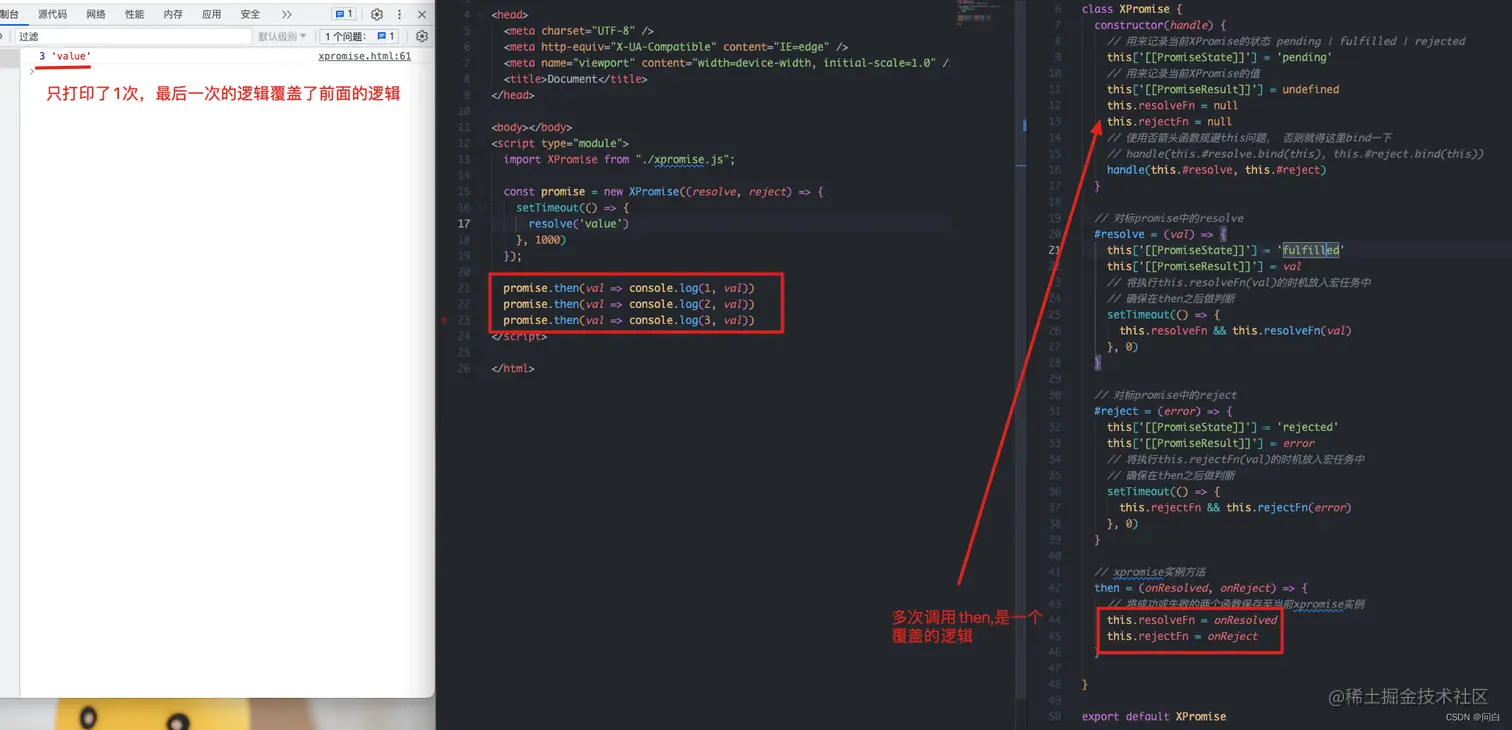Focus the 过滤 console filter field

coord(133,36)
